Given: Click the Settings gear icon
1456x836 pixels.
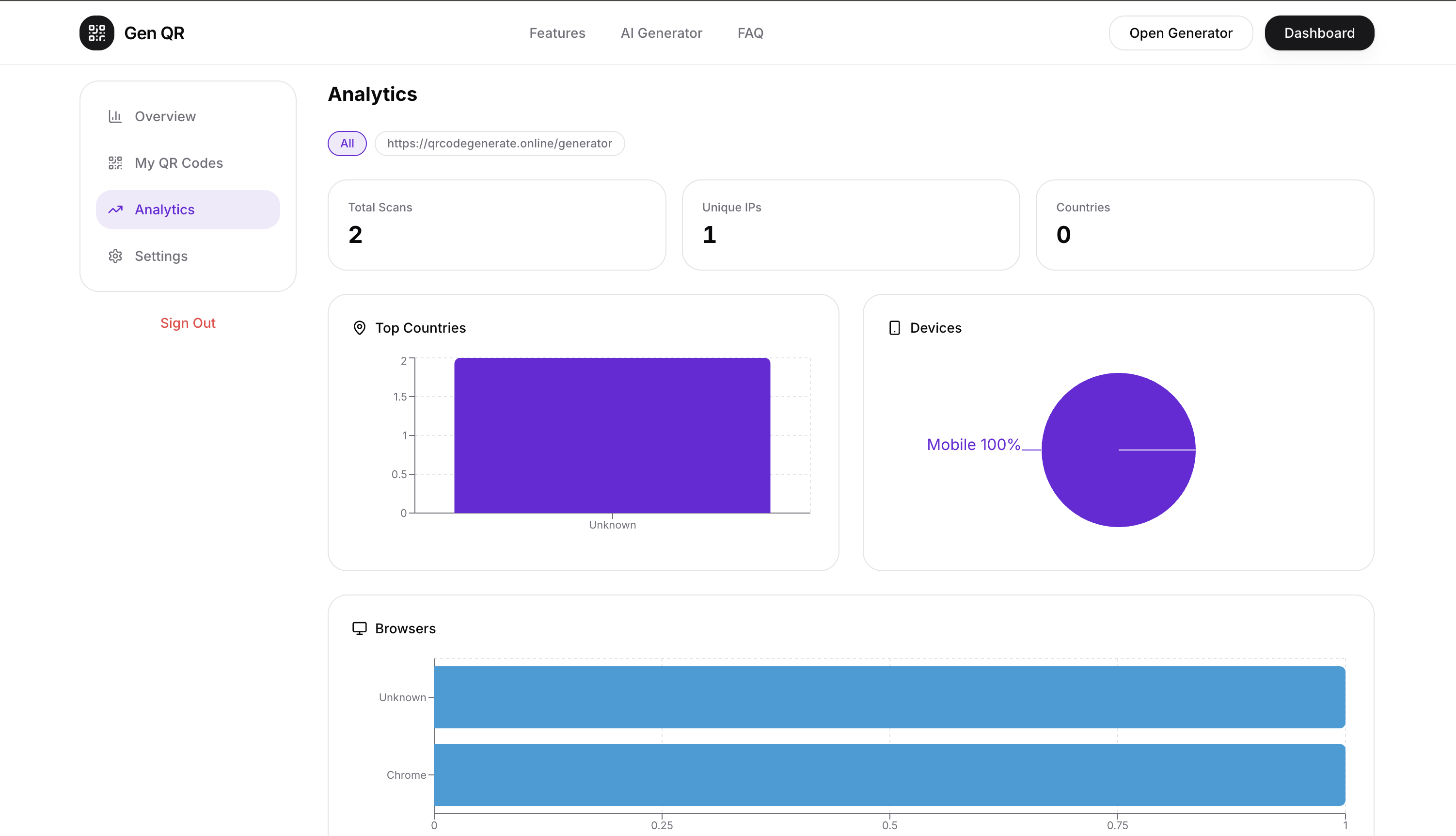Looking at the screenshot, I should click(x=115, y=256).
